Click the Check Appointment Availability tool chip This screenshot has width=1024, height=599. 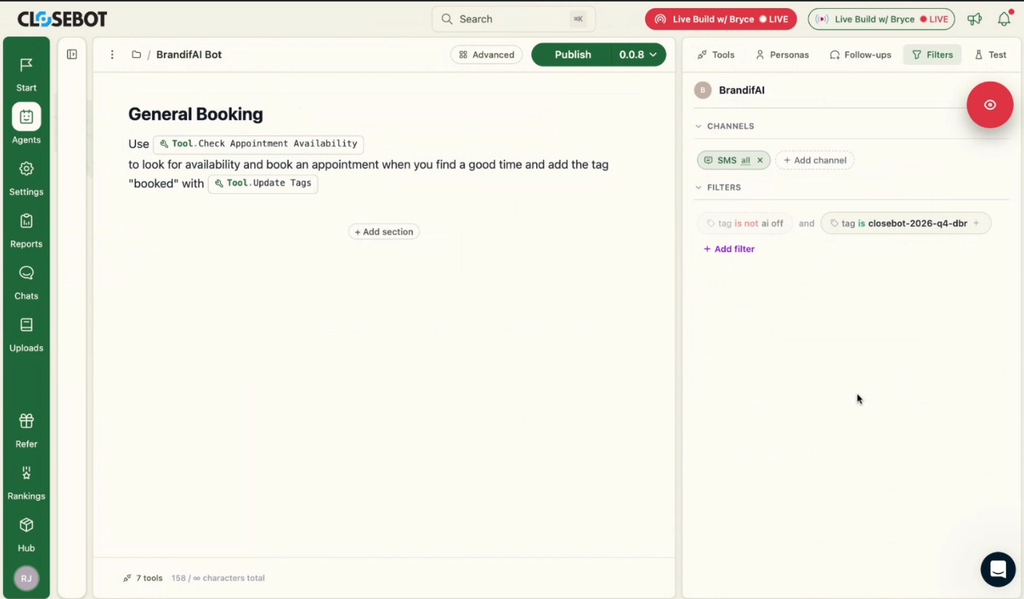[x=259, y=144]
